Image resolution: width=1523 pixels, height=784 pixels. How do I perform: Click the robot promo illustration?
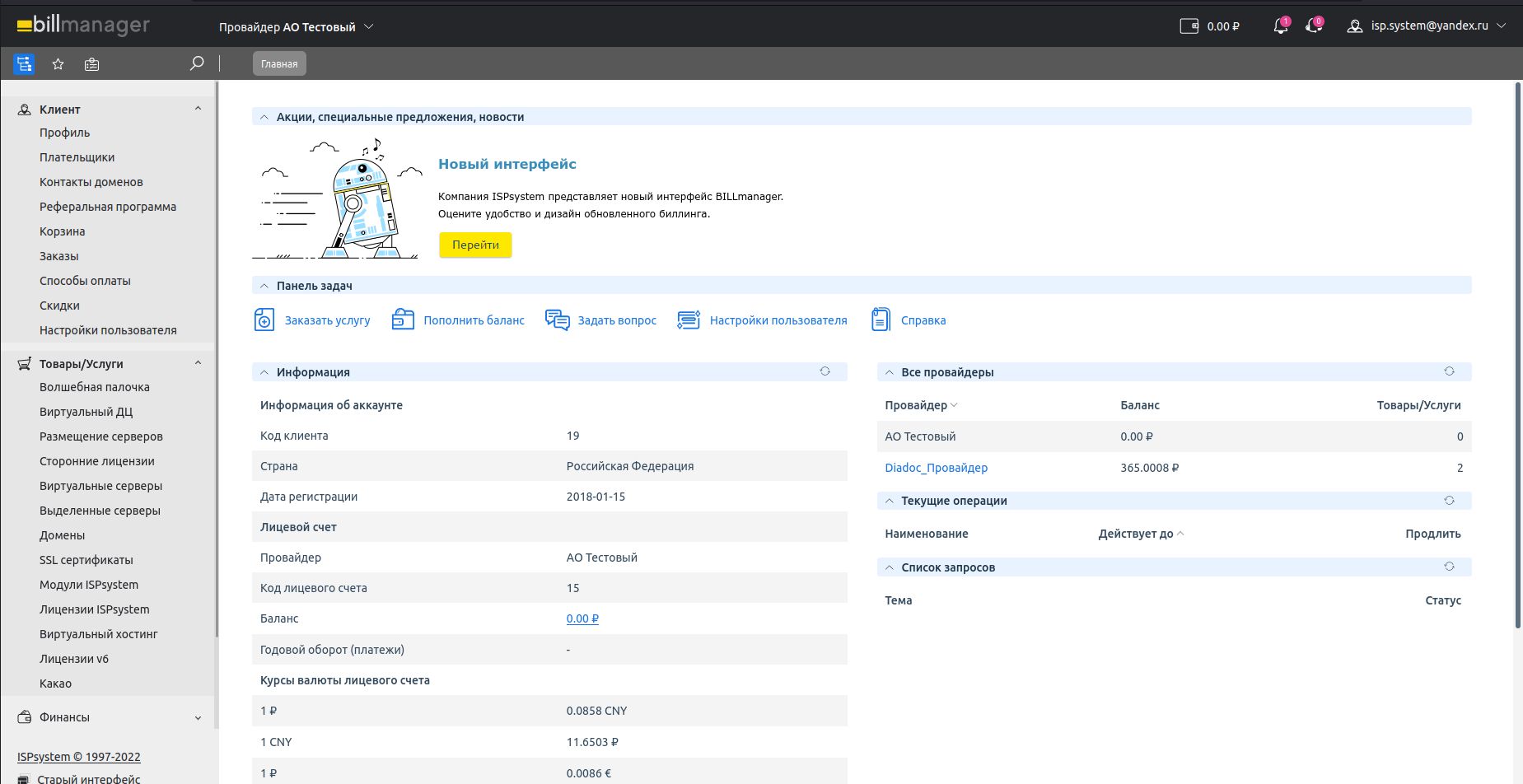(x=339, y=198)
